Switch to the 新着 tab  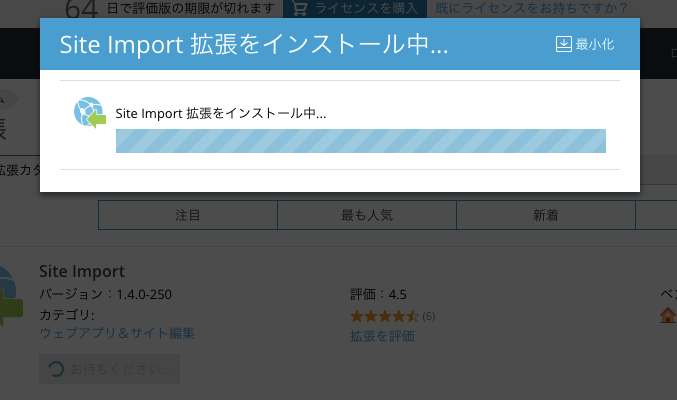pyautogui.click(x=546, y=215)
